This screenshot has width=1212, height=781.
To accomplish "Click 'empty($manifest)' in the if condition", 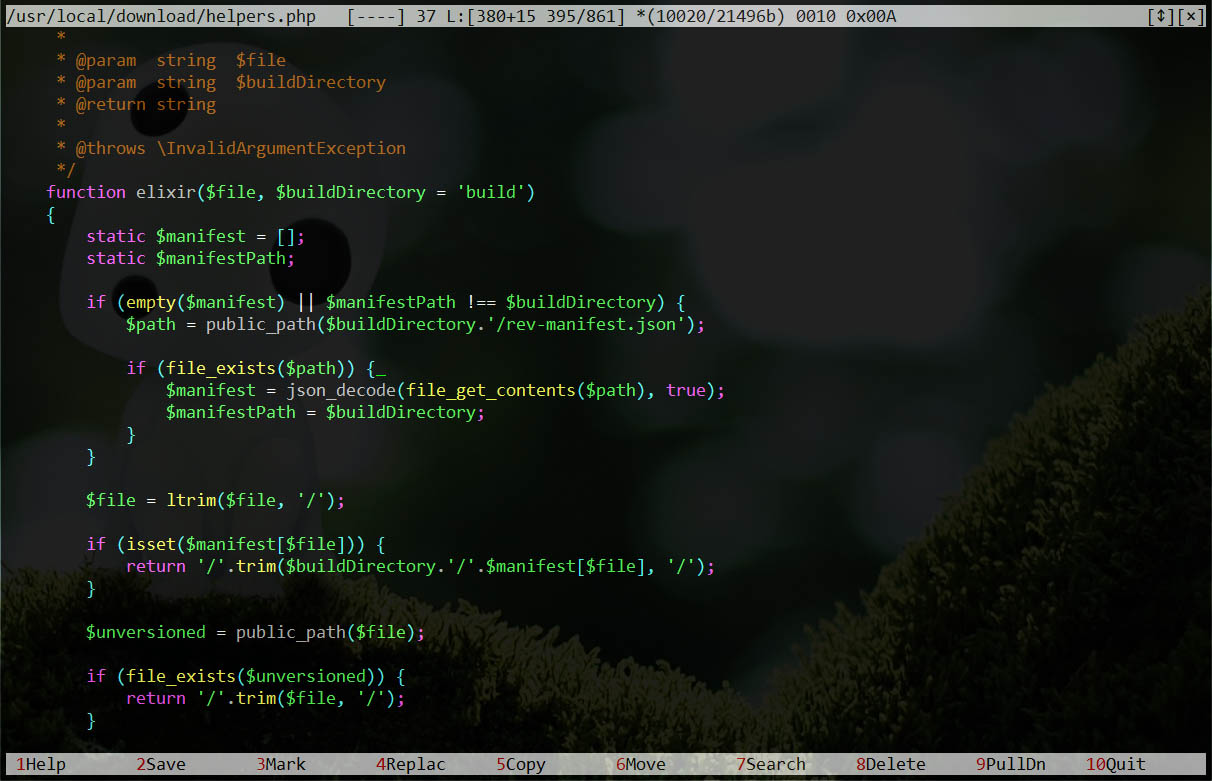I will 206,302.
